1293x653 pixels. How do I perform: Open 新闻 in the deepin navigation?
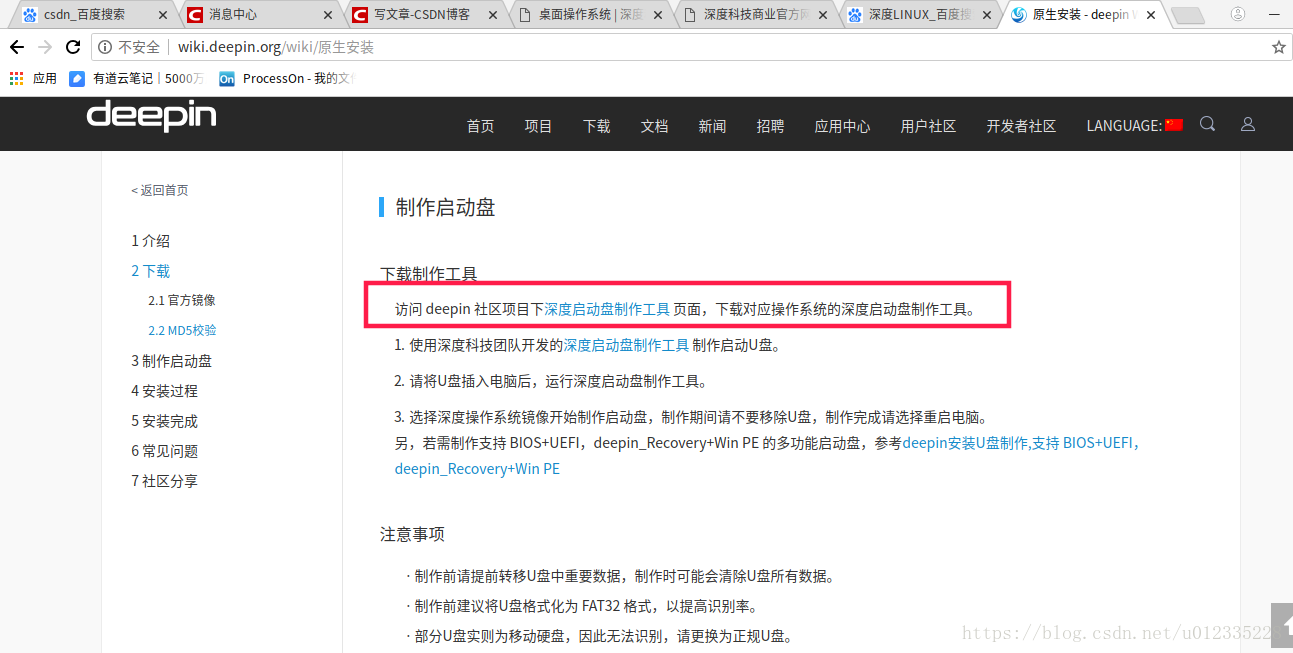pyautogui.click(x=712, y=126)
